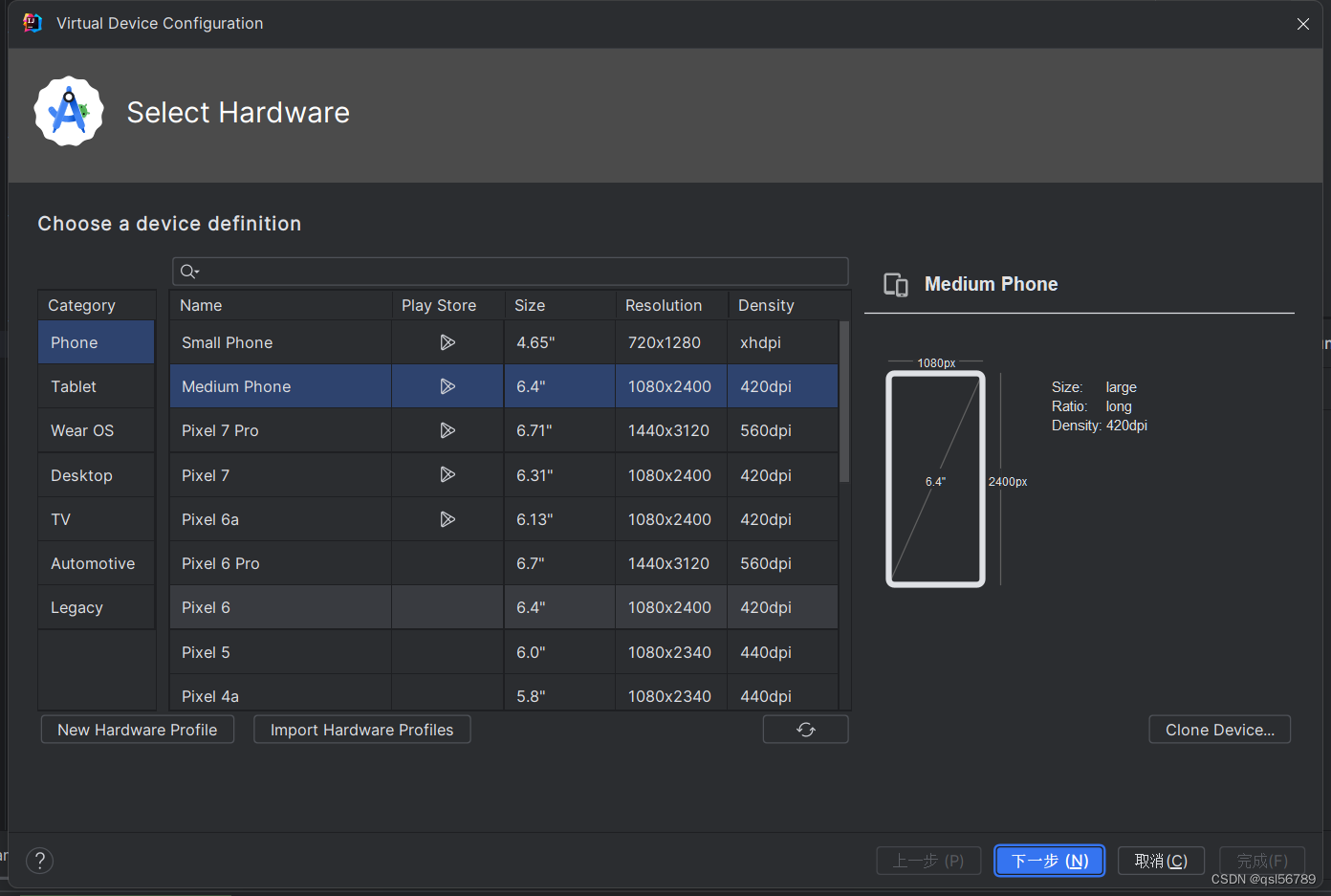Click the Play Store icon for Pixel 7 Pro
Viewport: 1331px width, 896px height.
point(447,430)
